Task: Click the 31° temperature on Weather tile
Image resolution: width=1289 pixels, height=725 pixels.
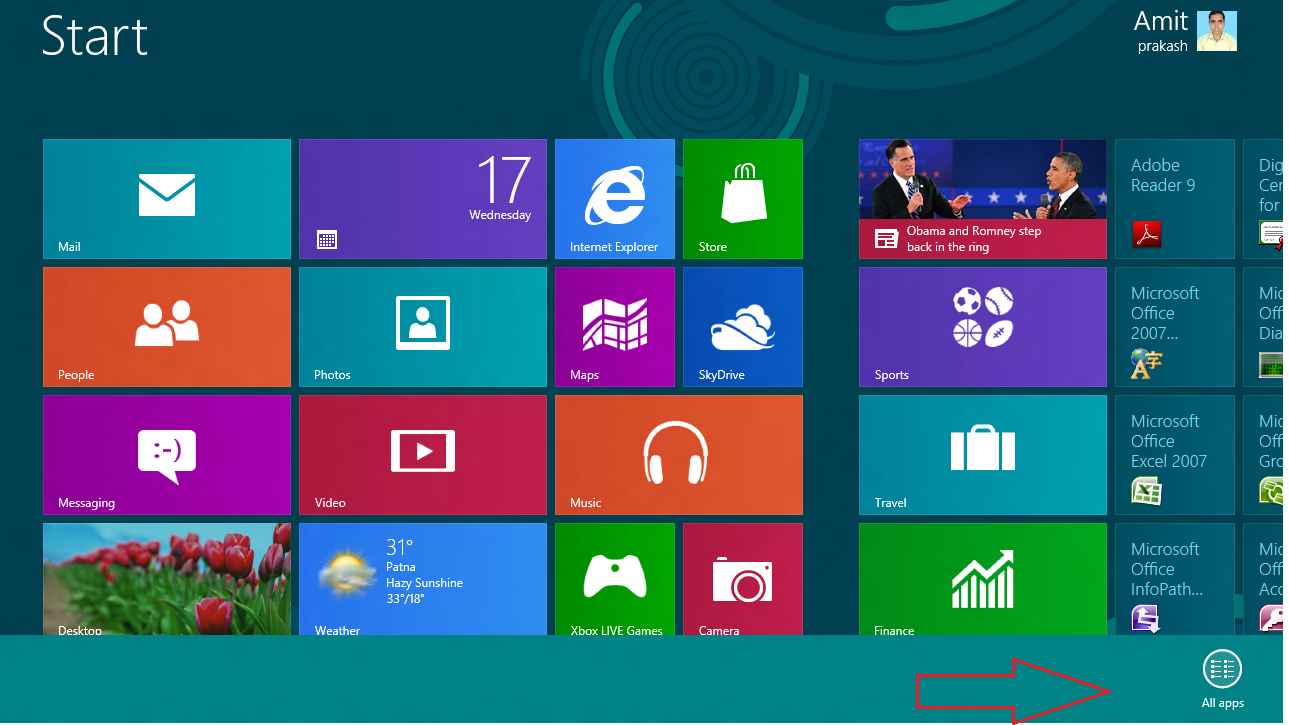Action: (400, 547)
